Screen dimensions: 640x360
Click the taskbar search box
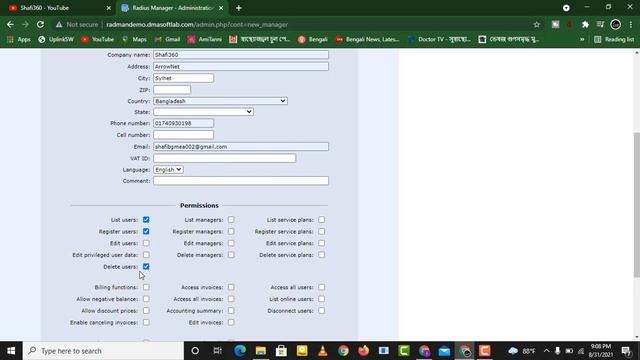[103, 351]
